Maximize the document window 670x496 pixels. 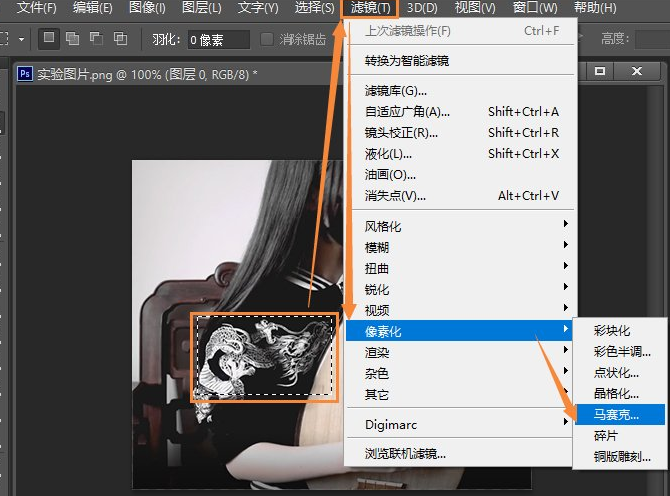pos(599,71)
